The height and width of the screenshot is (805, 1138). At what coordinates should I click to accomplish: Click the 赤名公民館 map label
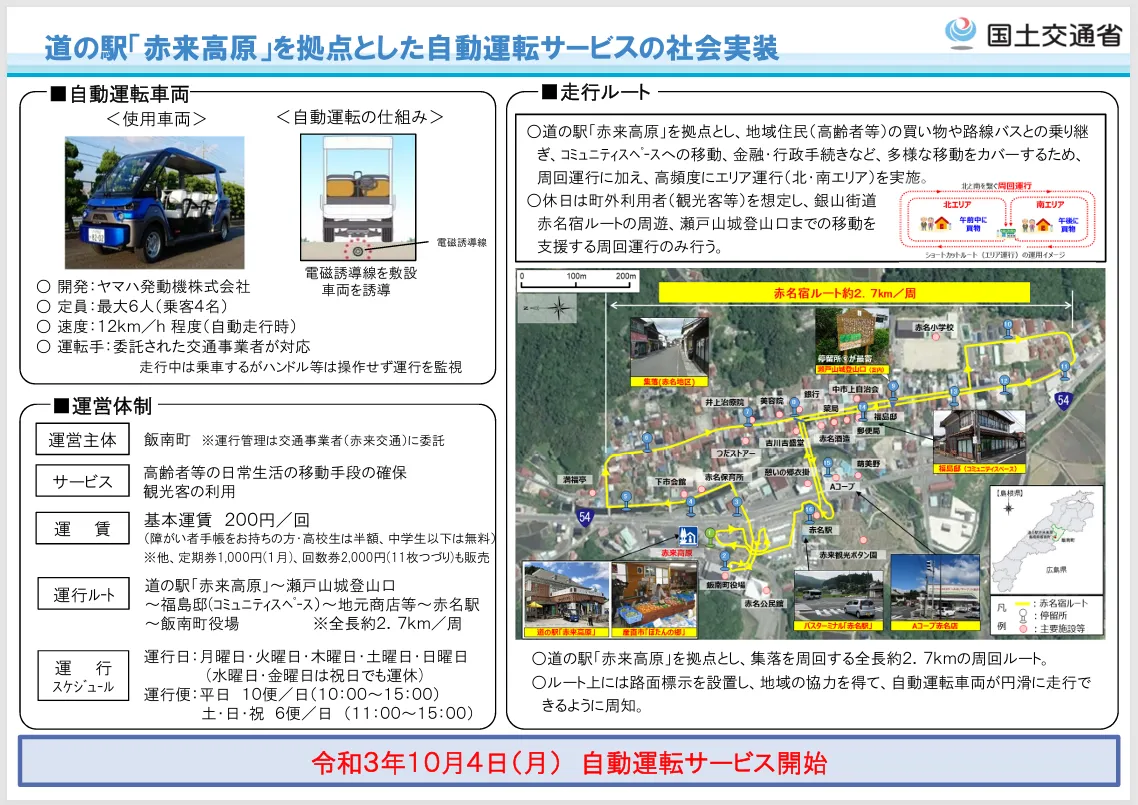click(762, 603)
